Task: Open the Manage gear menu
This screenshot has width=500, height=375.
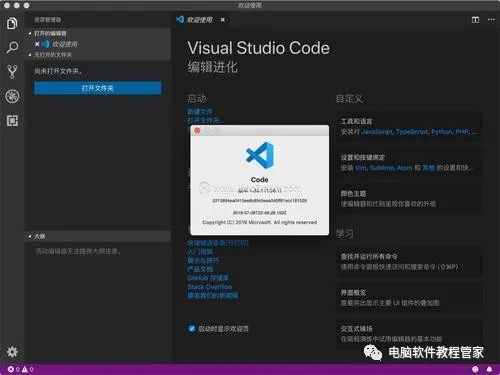Action: [x=12, y=352]
